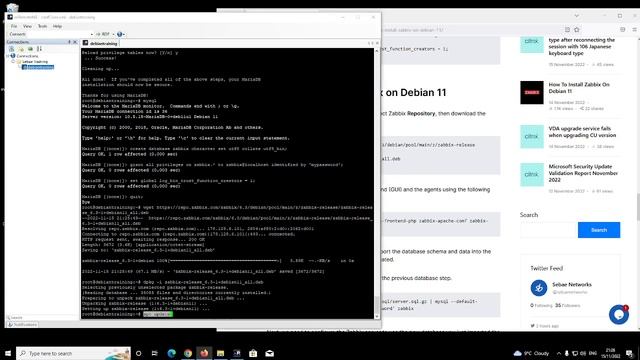Click the blue Search button

pyautogui.click(x=599, y=230)
